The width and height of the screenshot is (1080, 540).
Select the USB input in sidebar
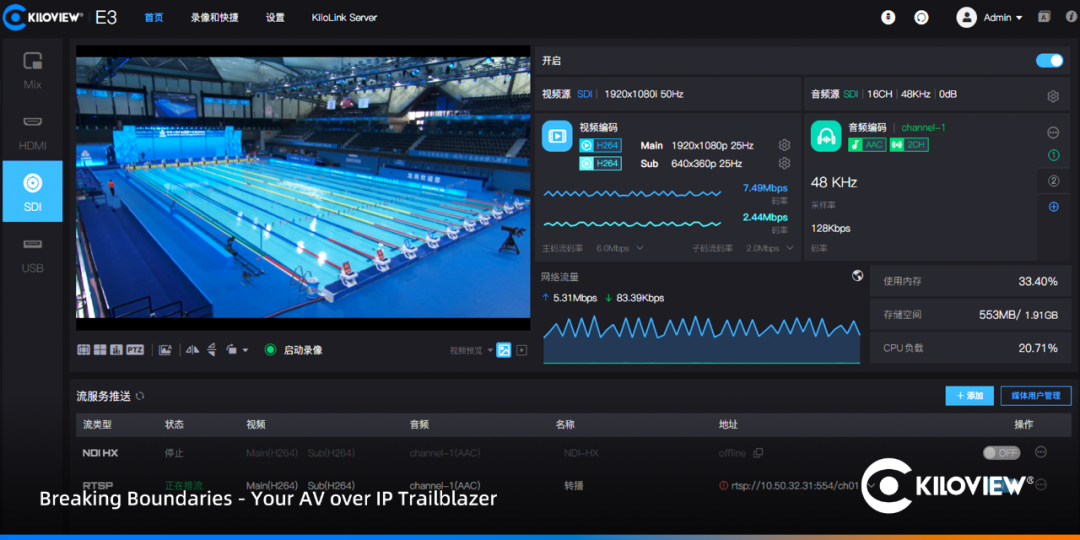[x=32, y=253]
